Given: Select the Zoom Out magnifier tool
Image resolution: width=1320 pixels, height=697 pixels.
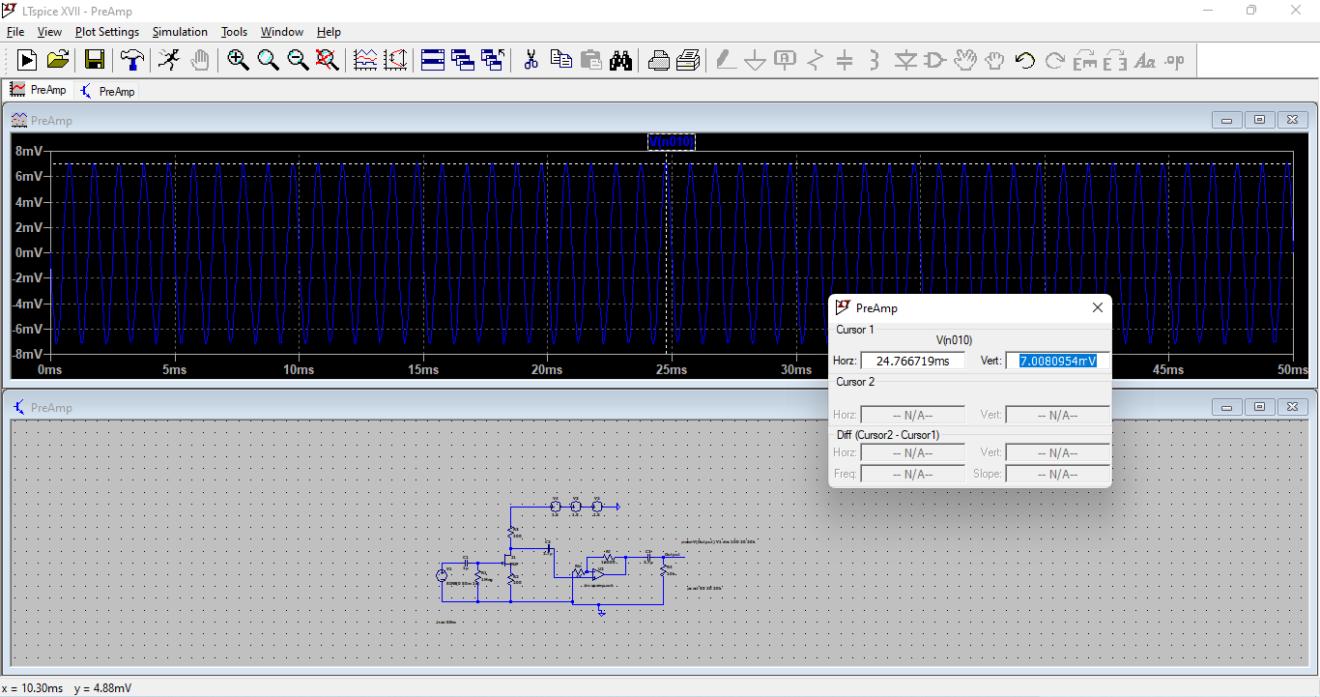Looking at the screenshot, I should pos(298,60).
